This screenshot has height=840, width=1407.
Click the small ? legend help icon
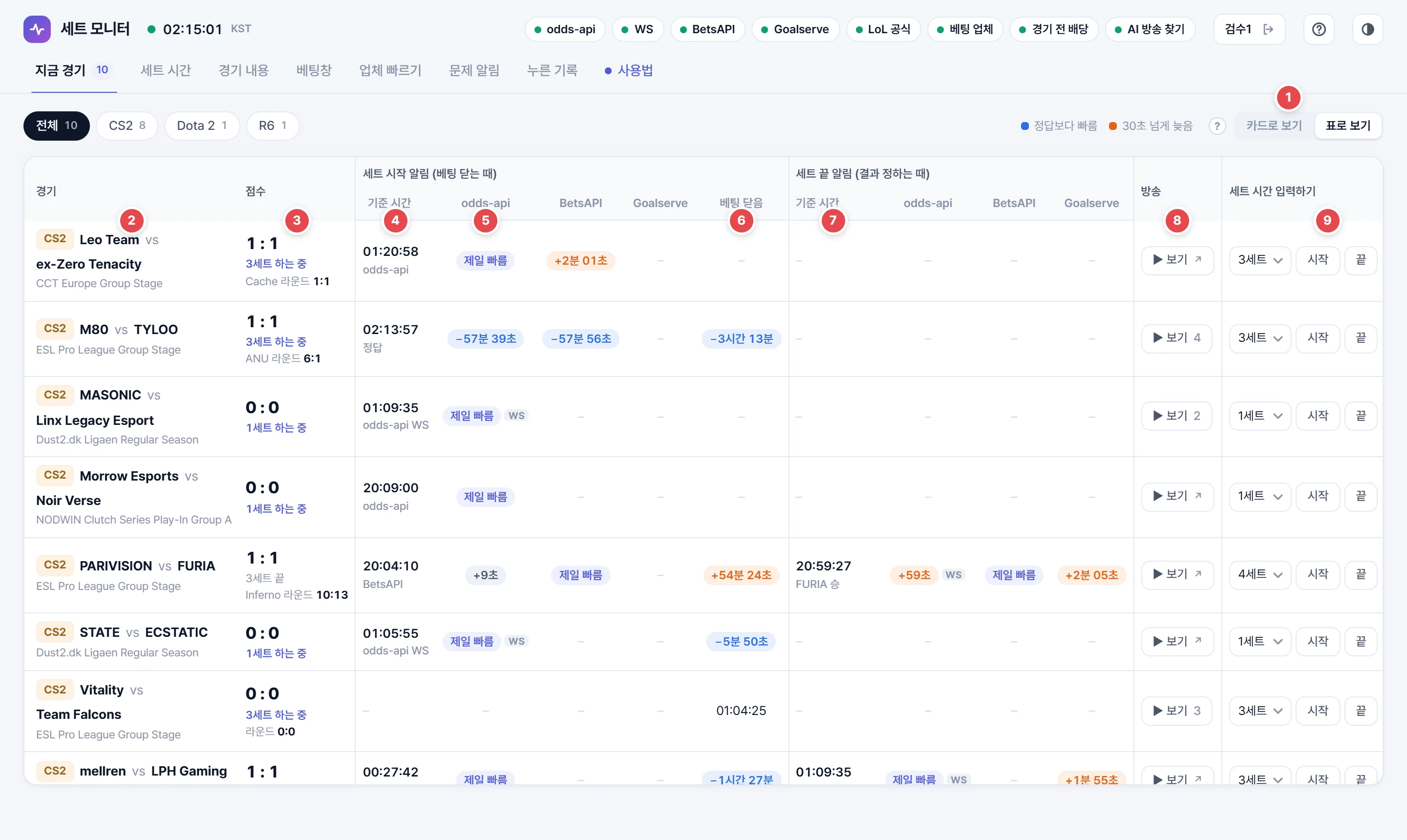pyautogui.click(x=1217, y=126)
